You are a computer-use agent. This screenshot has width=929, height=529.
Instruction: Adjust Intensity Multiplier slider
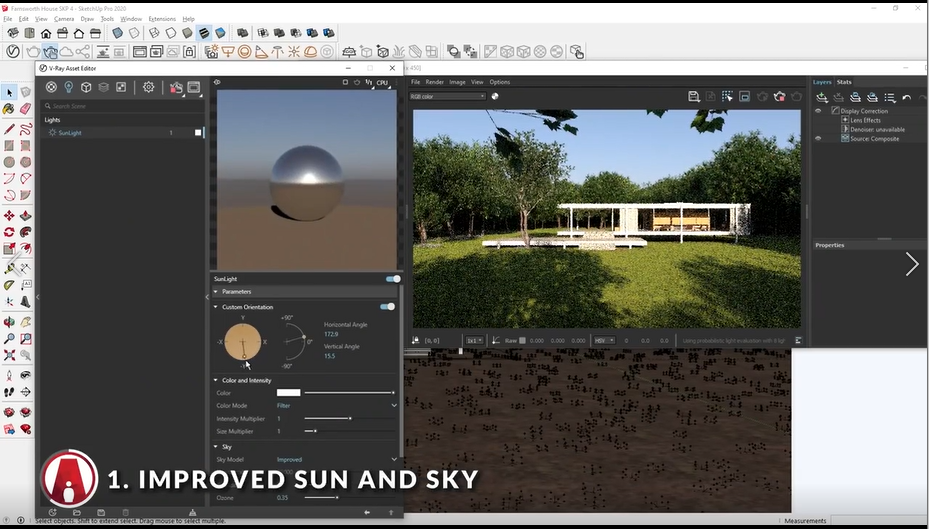(350, 419)
